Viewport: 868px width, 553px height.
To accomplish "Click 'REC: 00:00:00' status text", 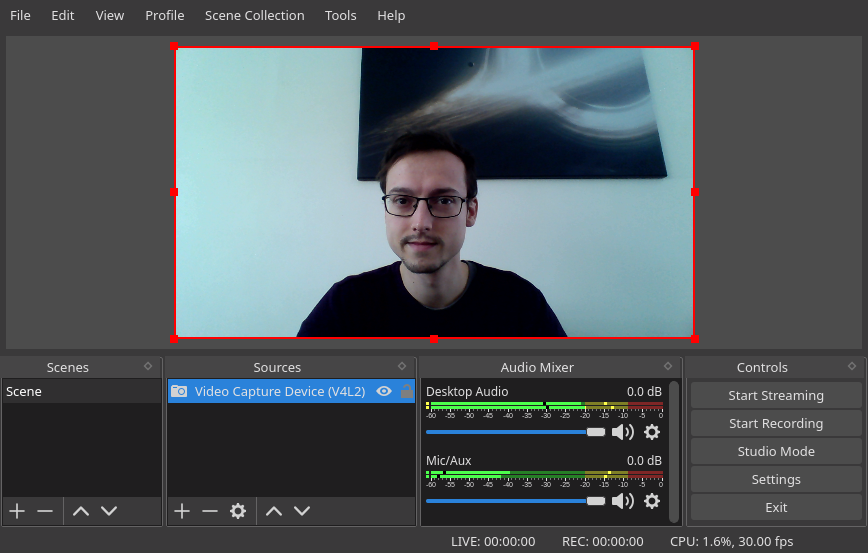I will 602,541.
